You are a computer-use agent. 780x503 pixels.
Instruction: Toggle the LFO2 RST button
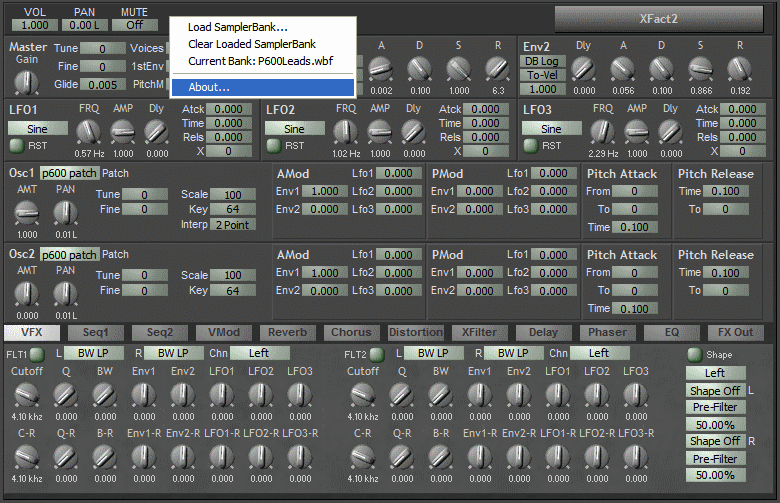[x=274, y=146]
